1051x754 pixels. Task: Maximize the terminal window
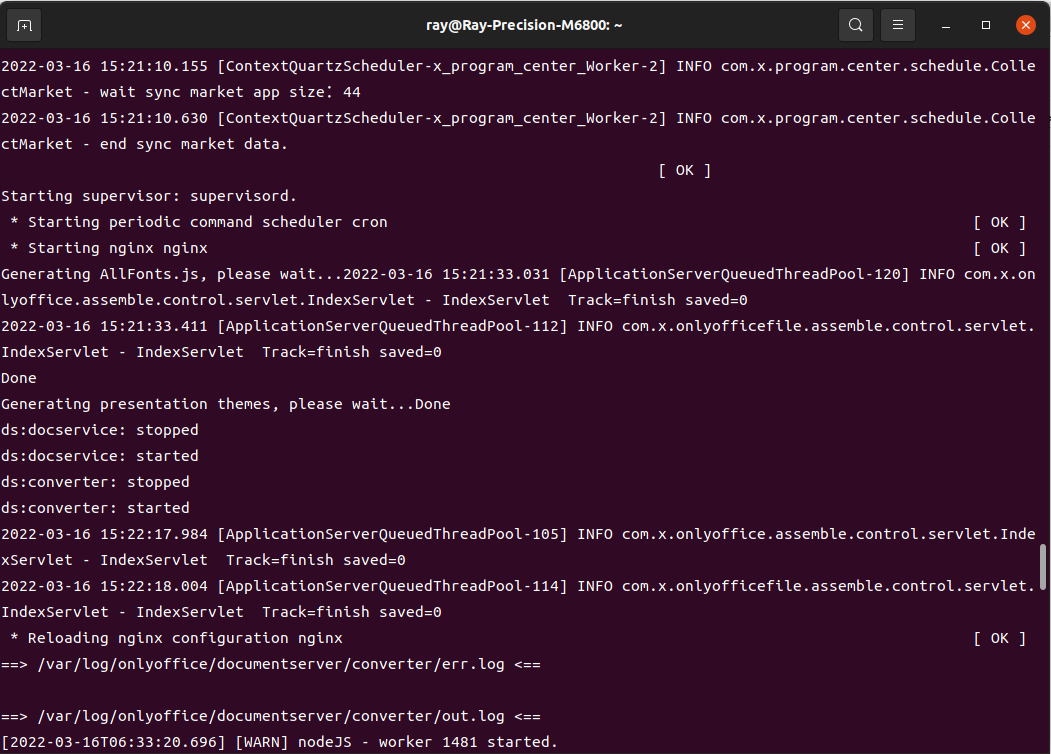(985, 25)
